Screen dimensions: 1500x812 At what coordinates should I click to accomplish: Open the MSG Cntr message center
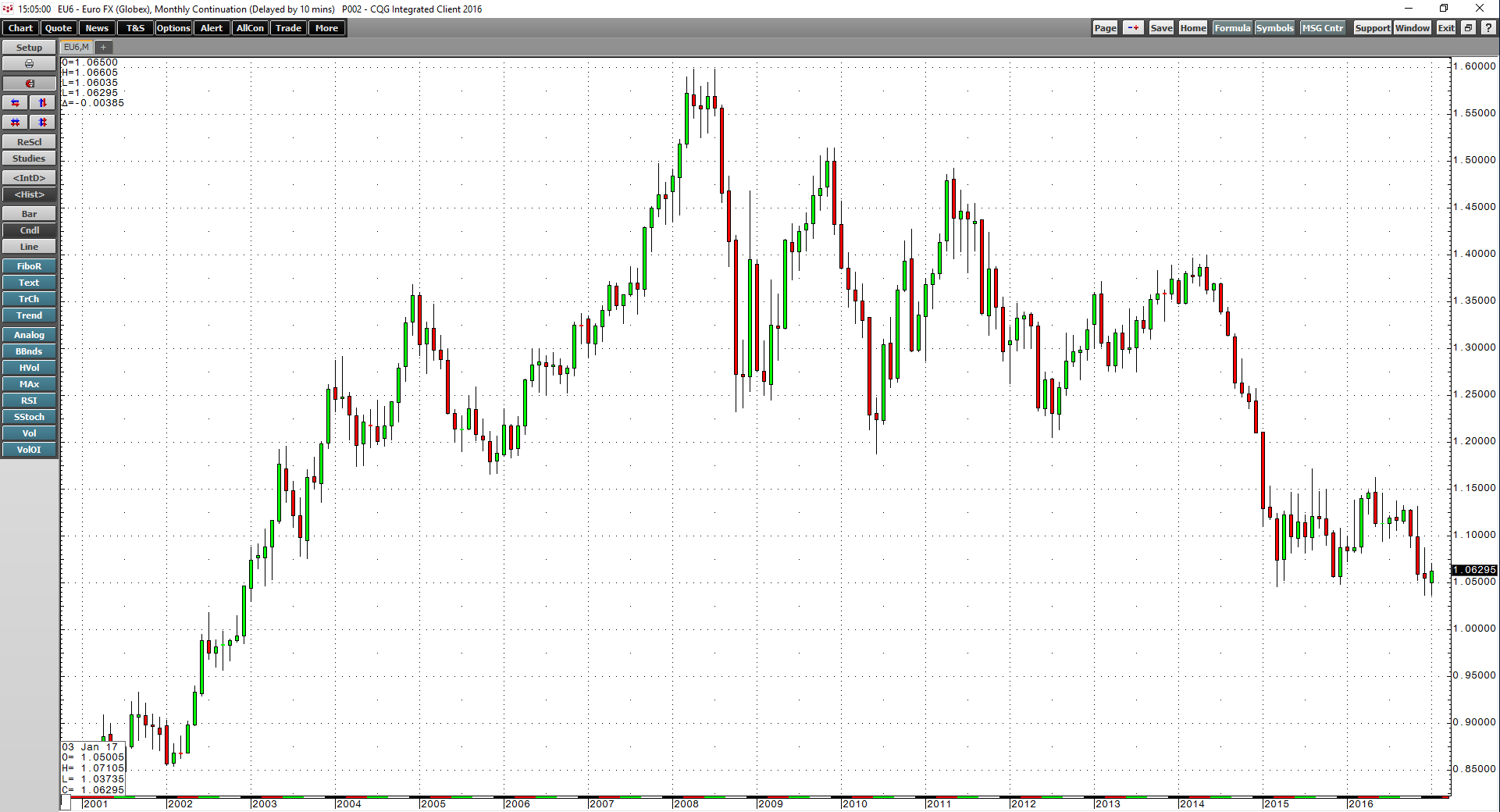click(1323, 28)
